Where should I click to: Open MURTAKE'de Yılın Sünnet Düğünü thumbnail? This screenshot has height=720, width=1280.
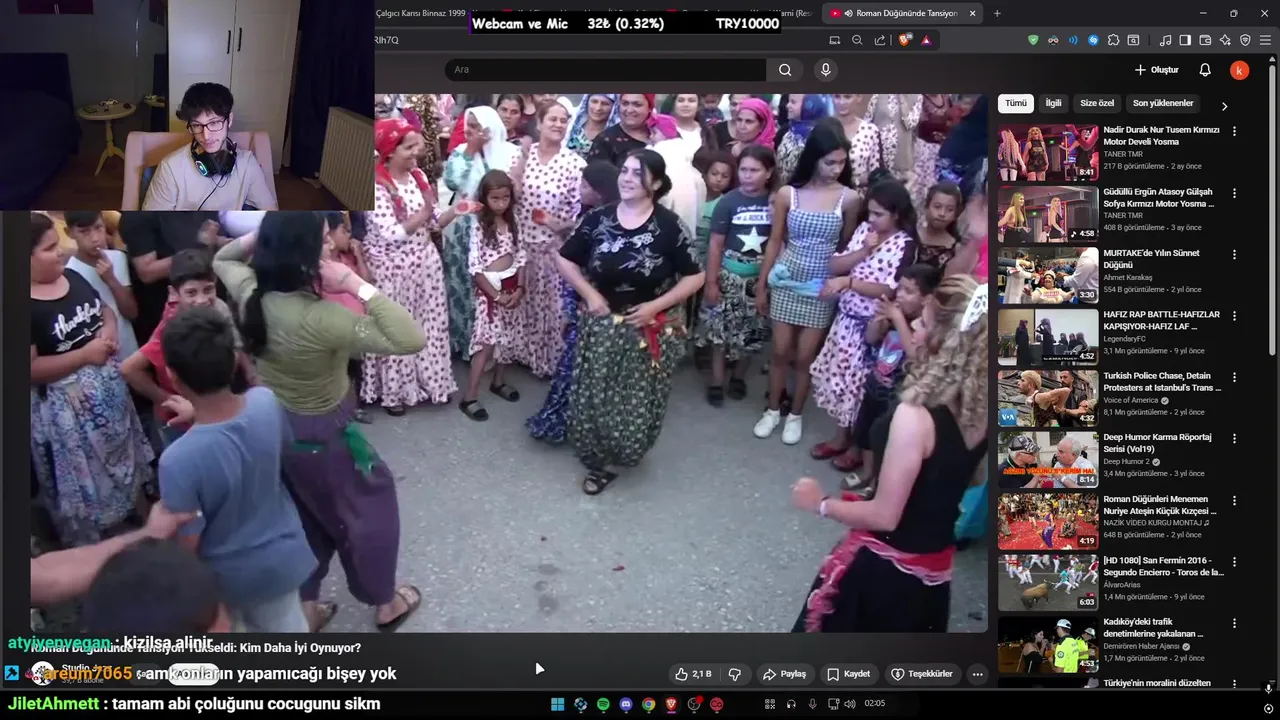[1048, 275]
